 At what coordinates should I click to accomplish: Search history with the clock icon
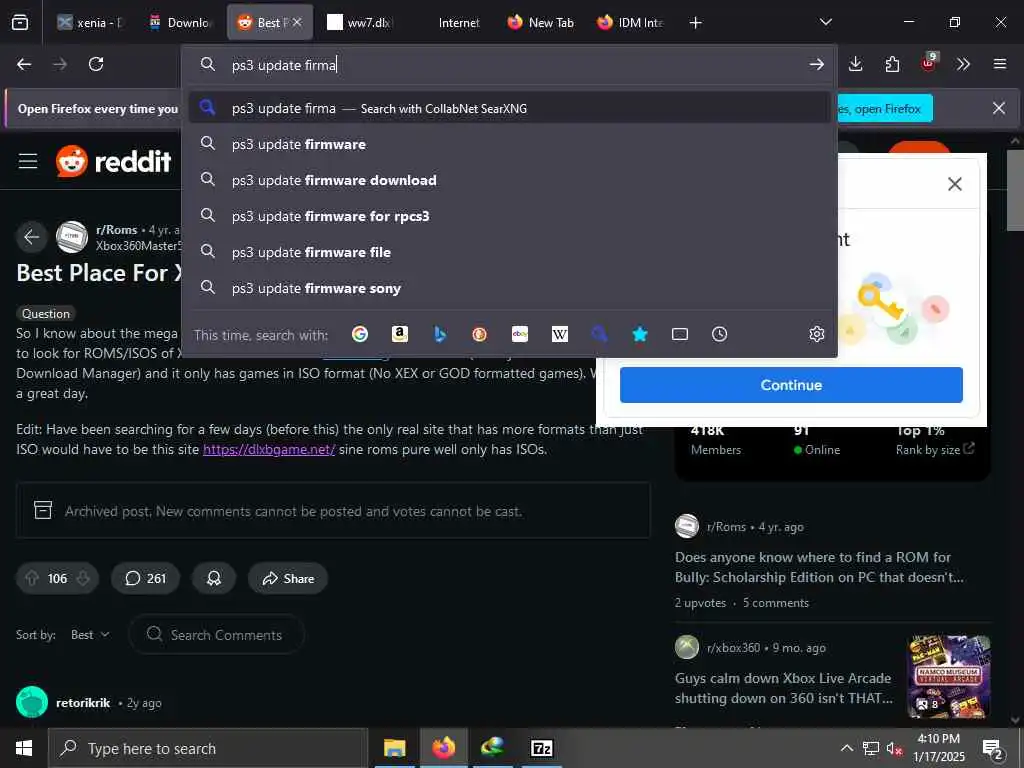tap(719, 334)
